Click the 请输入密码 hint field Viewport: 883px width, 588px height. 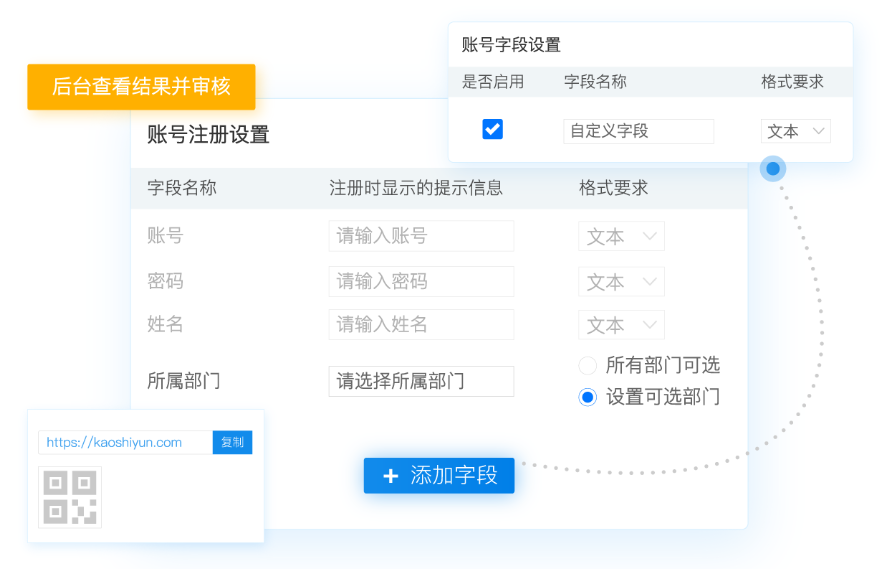point(421,282)
